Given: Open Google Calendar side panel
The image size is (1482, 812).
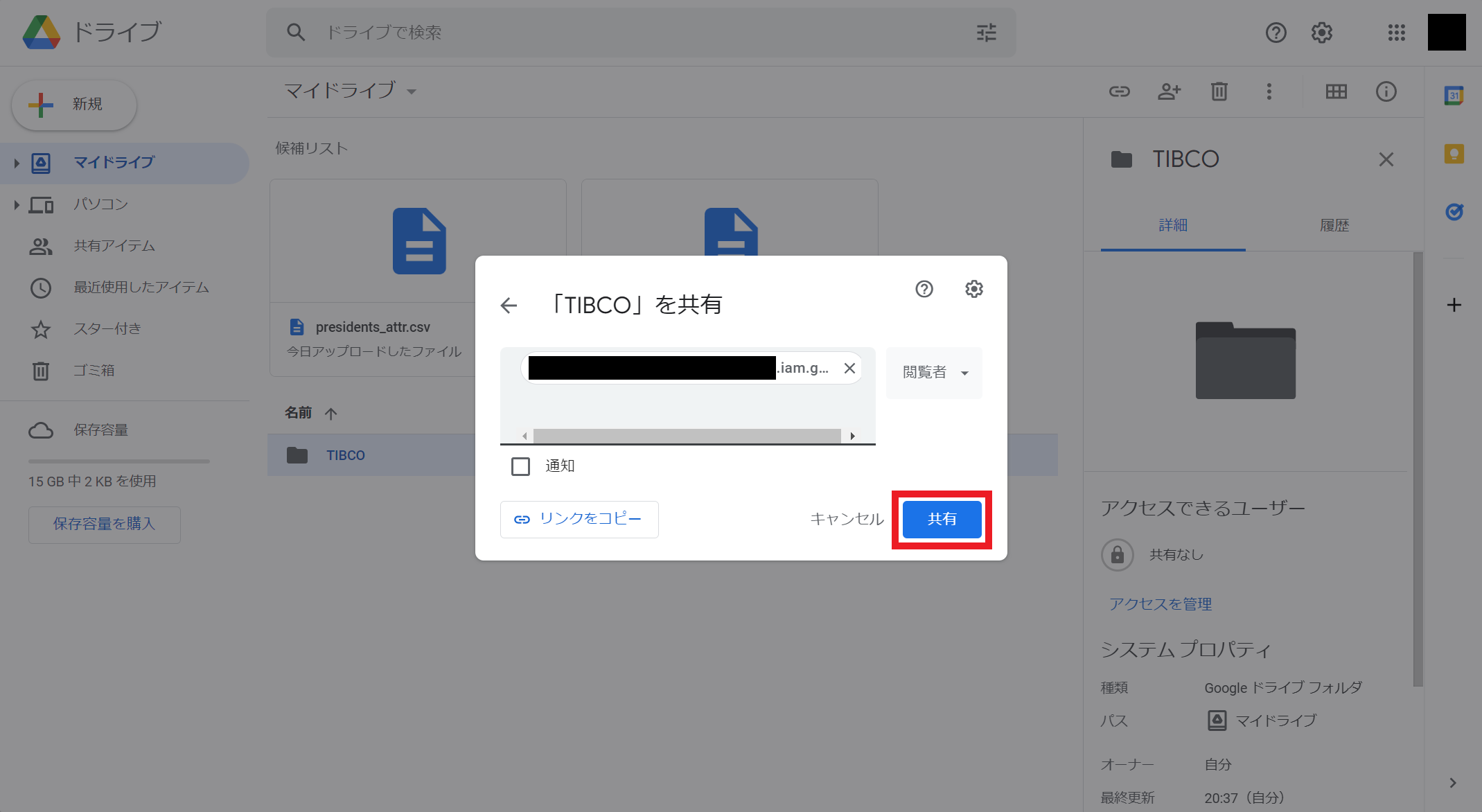Looking at the screenshot, I should pyautogui.click(x=1454, y=96).
